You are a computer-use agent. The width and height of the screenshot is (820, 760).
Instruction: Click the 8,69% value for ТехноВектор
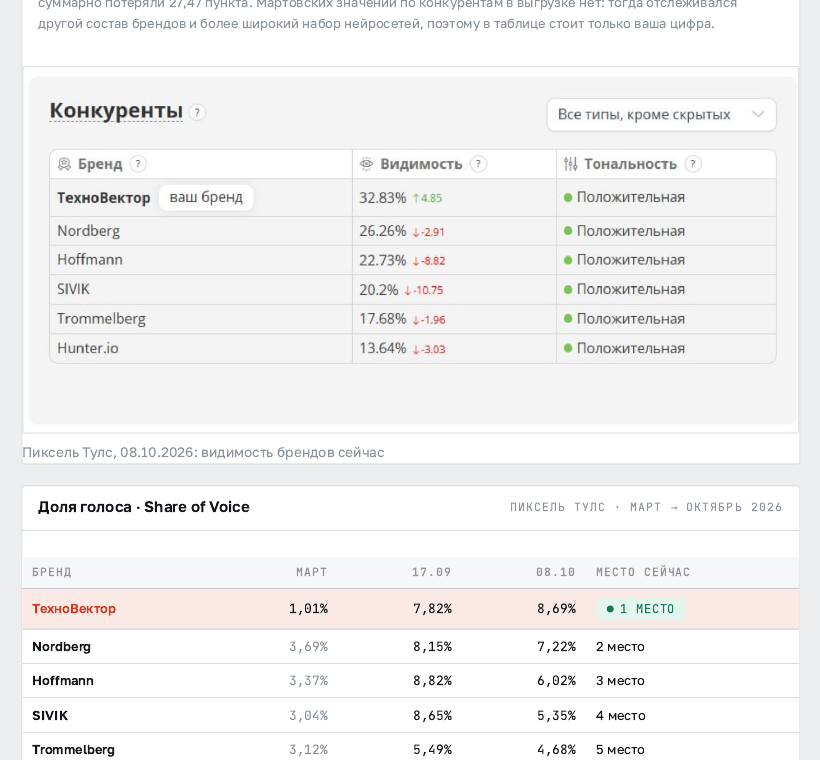point(556,609)
